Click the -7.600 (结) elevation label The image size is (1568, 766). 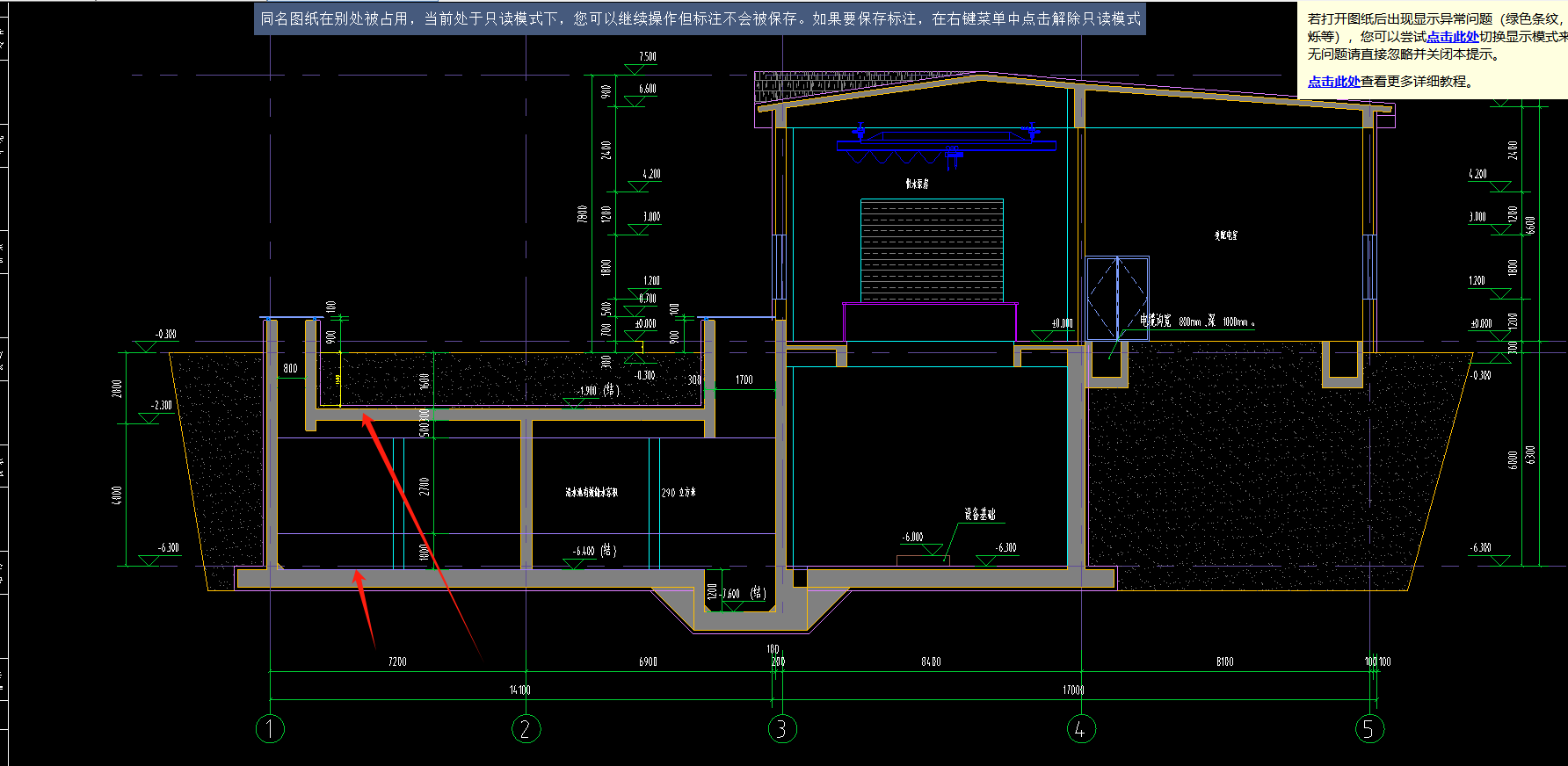pos(744,594)
